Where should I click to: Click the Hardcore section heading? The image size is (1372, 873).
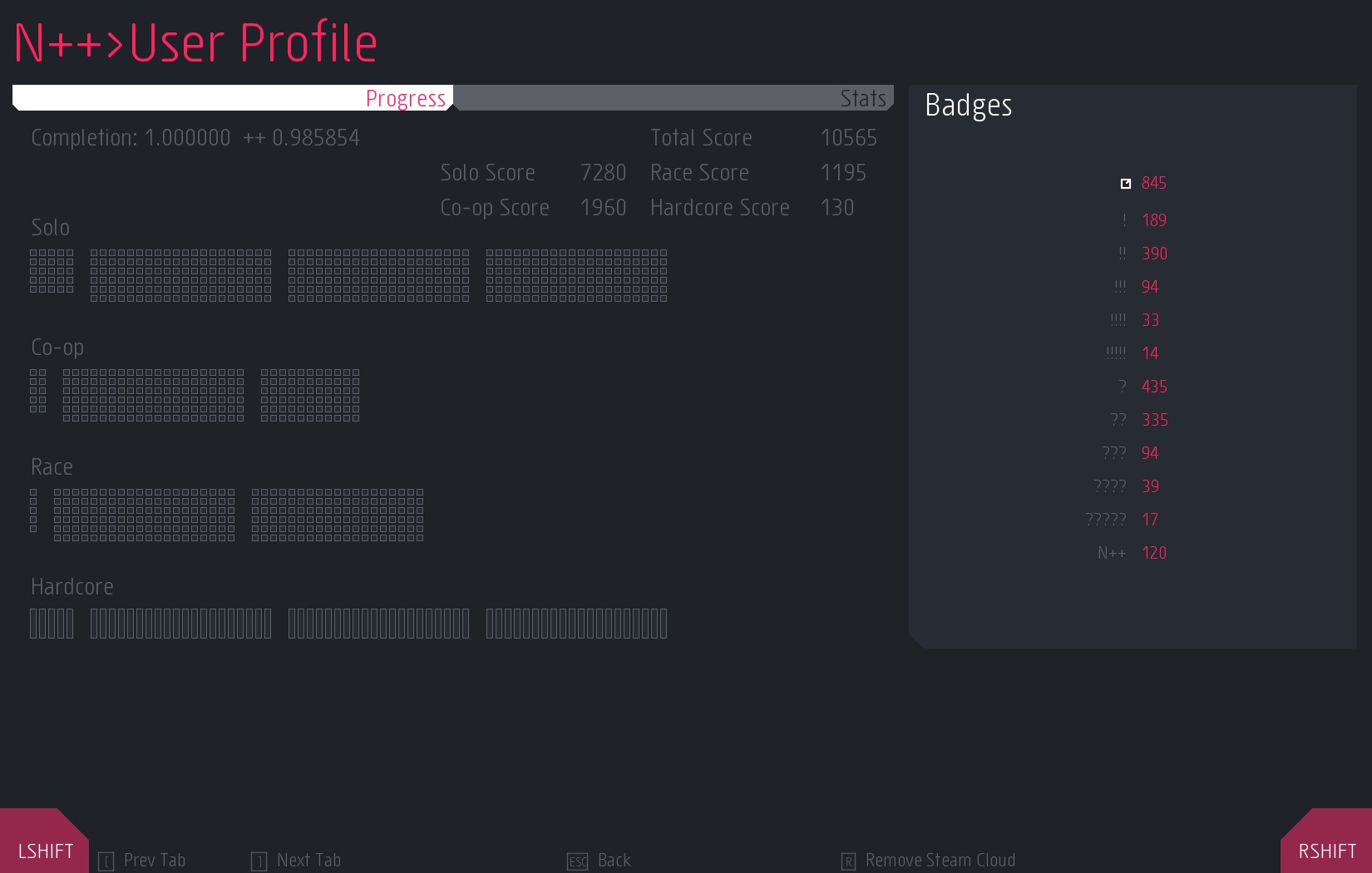point(72,586)
